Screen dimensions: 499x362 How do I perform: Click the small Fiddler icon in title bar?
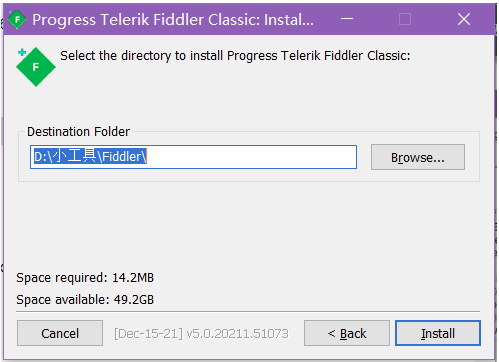pyautogui.click(x=17, y=20)
